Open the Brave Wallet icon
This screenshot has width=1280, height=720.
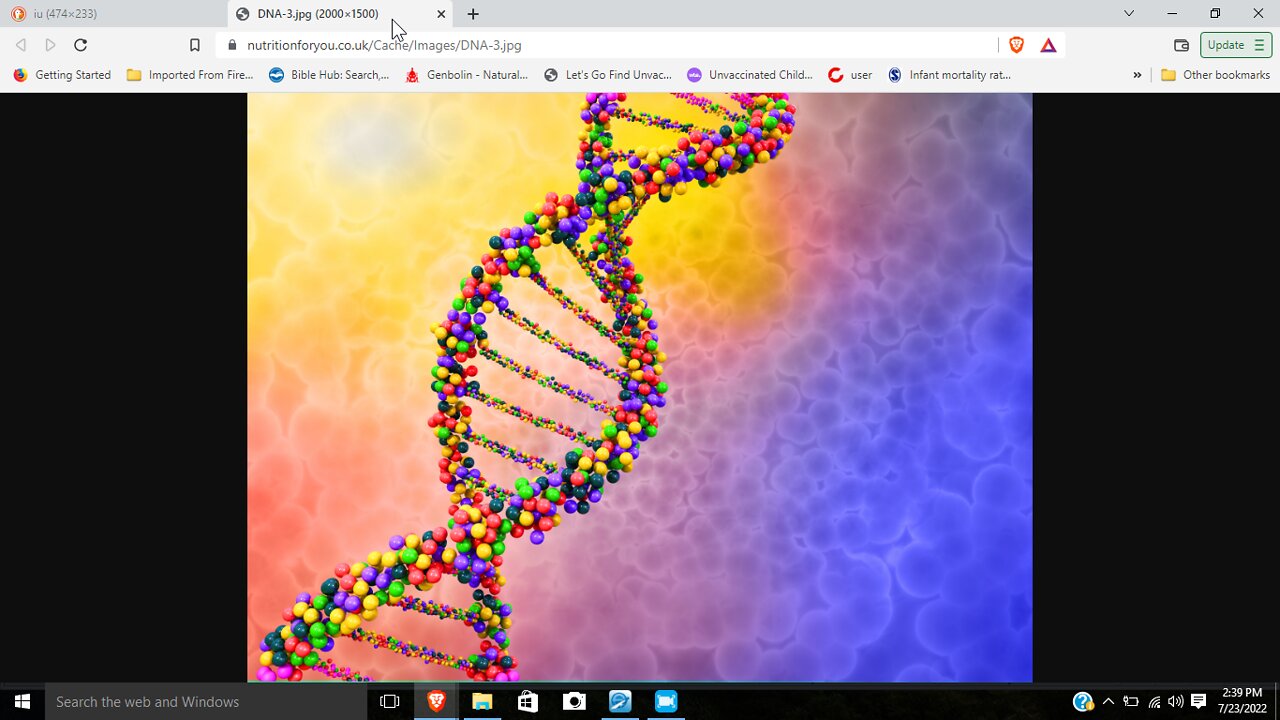point(1181,45)
